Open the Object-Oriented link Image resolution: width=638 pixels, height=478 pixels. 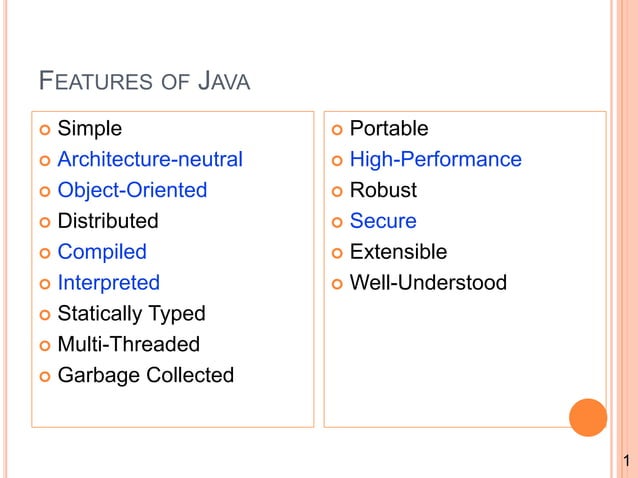point(132,190)
